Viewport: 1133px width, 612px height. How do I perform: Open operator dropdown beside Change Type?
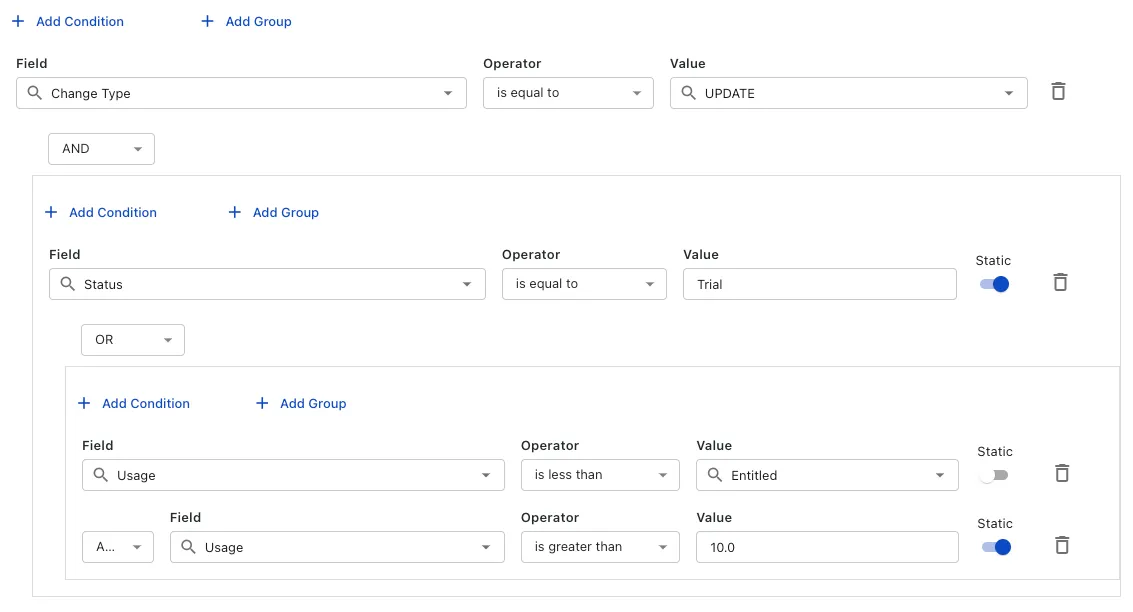click(x=568, y=93)
